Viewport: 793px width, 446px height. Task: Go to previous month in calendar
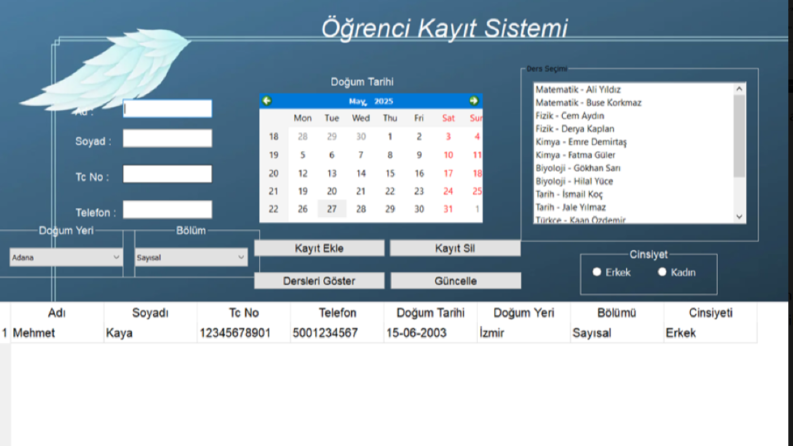pyautogui.click(x=267, y=101)
